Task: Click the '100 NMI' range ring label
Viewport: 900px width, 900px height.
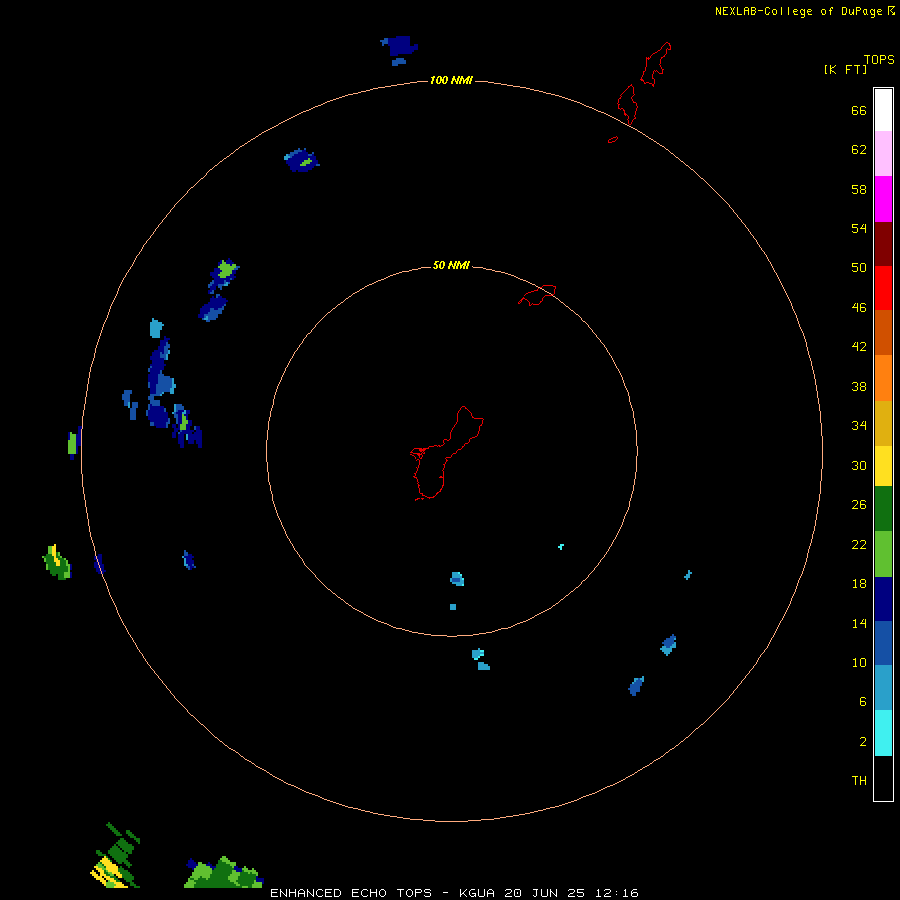Action: click(x=451, y=80)
